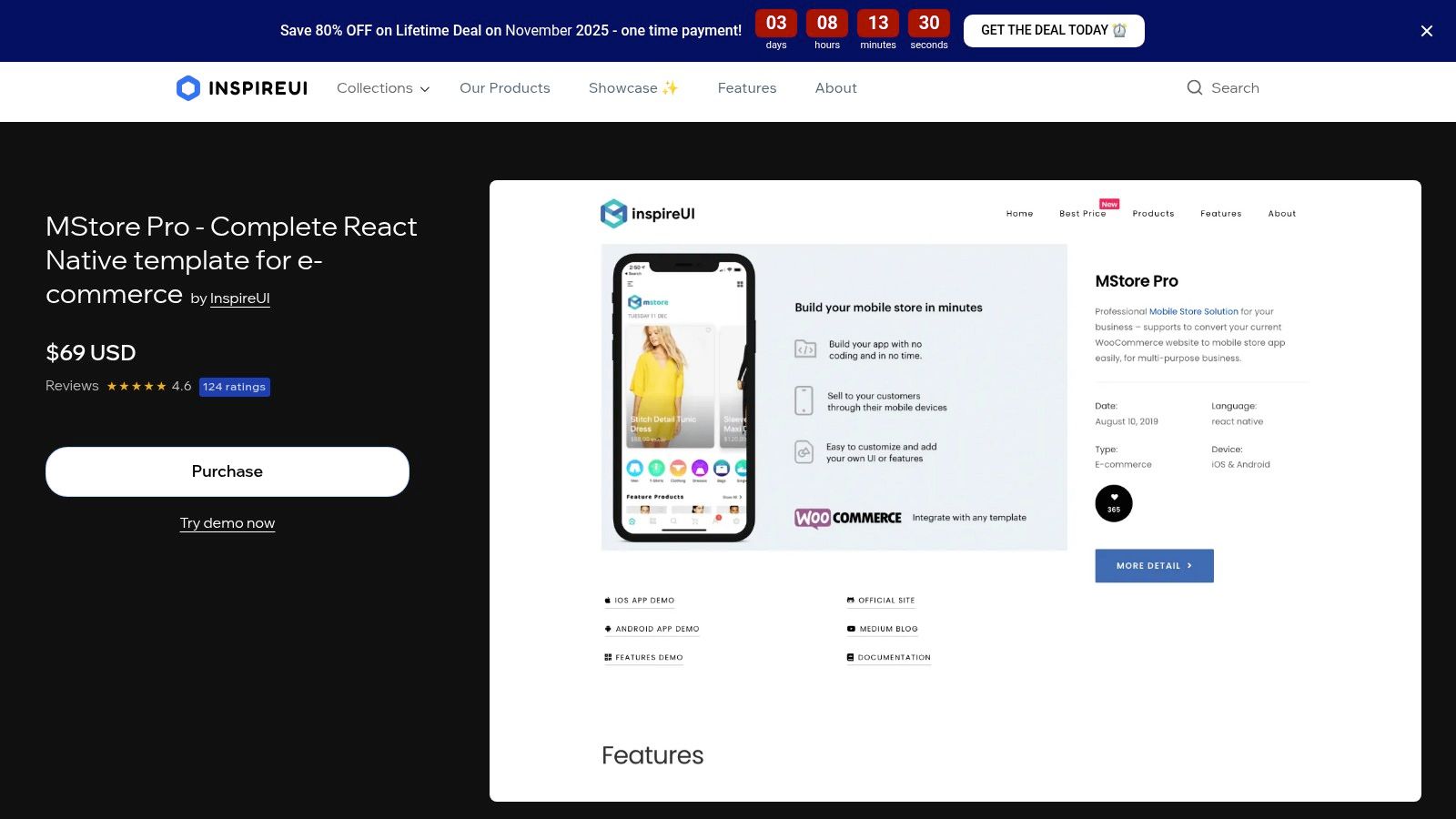Open the Try demo now link

click(x=227, y=522)
